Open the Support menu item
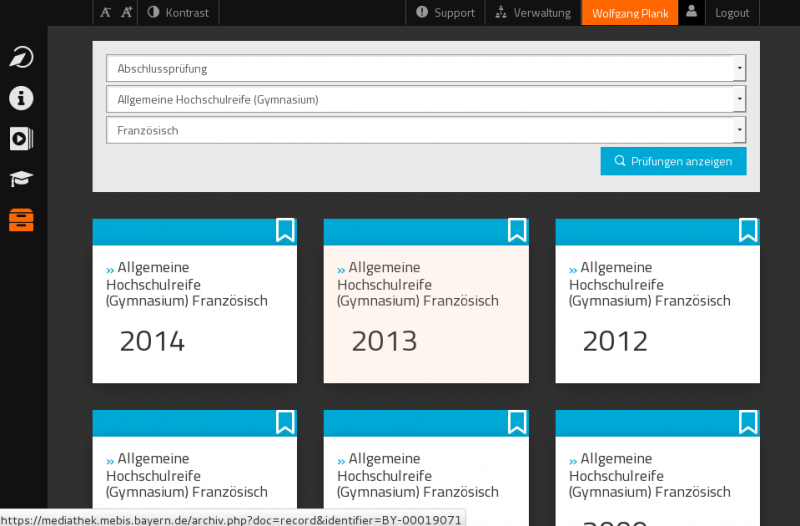Image resolution: width=800 pixels, height=526 pixels. coord(445,13)
